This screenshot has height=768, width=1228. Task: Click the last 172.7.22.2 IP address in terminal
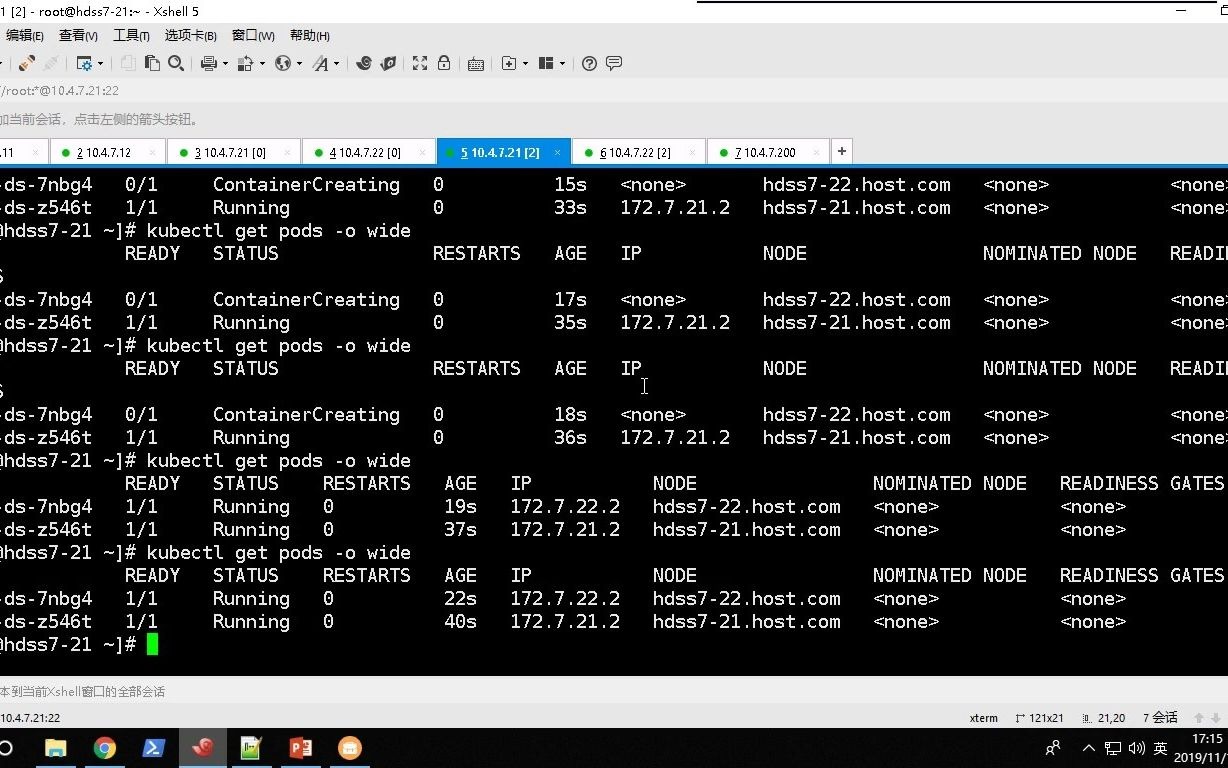565,599
